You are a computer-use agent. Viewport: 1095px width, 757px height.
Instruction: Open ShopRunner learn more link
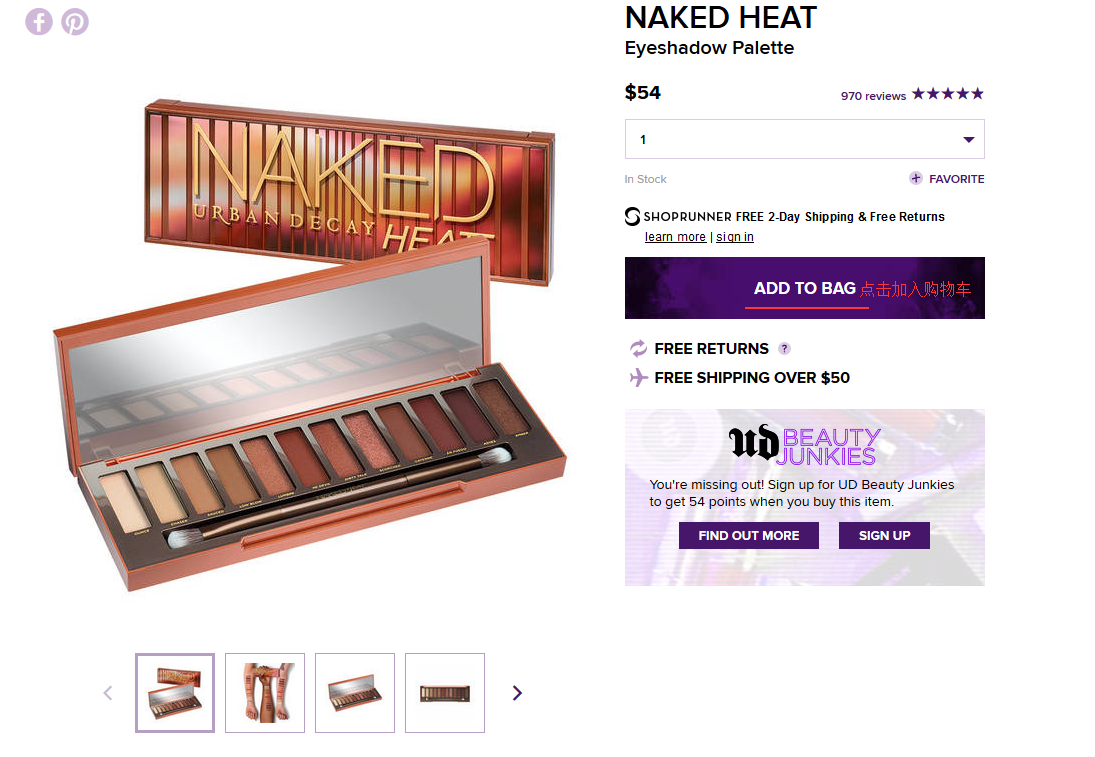[675, 237]
